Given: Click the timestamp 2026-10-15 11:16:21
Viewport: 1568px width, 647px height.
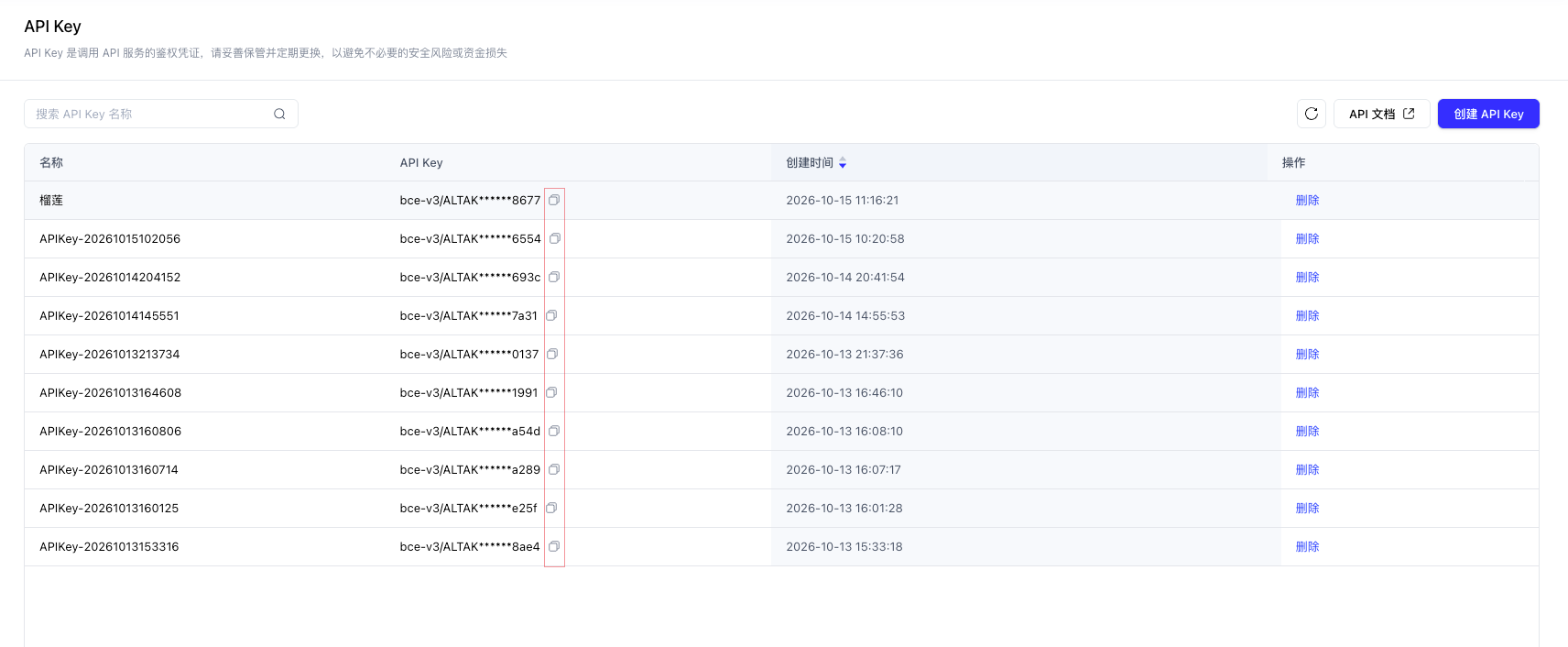Looking at the screenshot, I should pos(843,201).
